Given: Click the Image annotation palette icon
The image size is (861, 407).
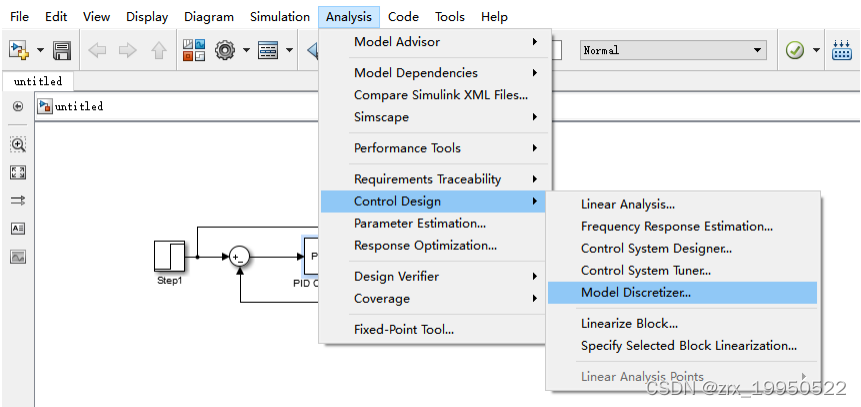Looking at the screenshot, I should tap(18, 257).
